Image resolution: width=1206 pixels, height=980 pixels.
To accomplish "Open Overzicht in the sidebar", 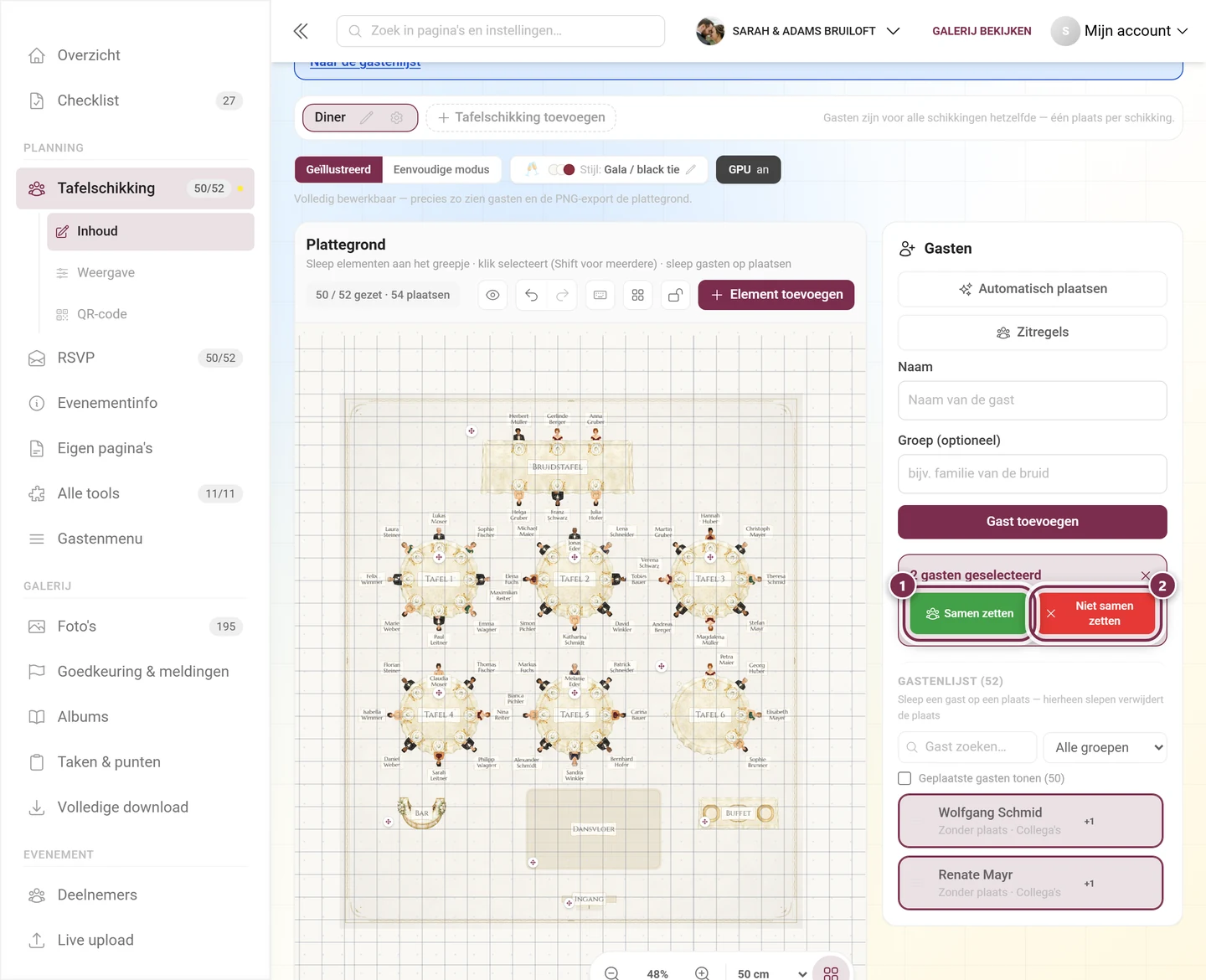I will [135, 55].
